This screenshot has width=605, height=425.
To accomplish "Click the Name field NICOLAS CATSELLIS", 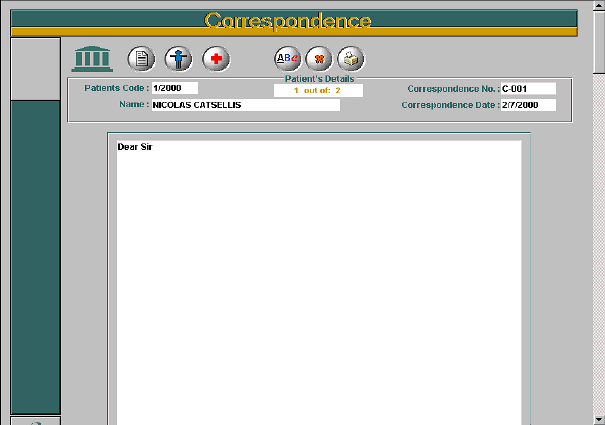I will click(246, 105).
